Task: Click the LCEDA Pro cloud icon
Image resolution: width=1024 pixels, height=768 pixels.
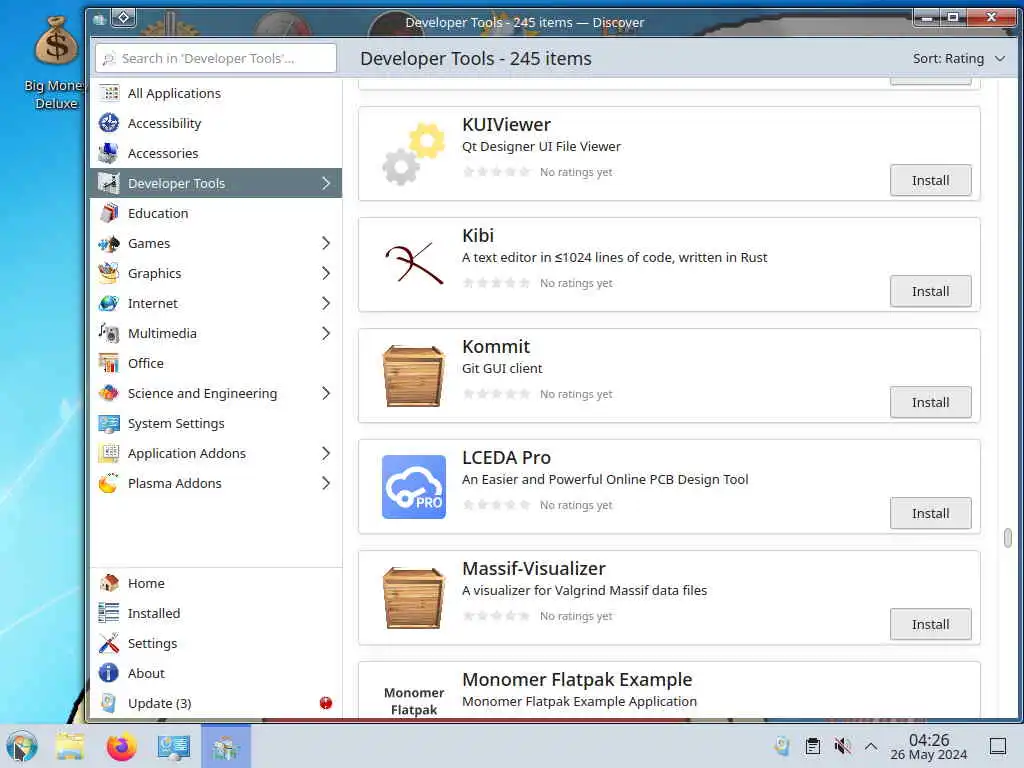Action: [413, 487]
